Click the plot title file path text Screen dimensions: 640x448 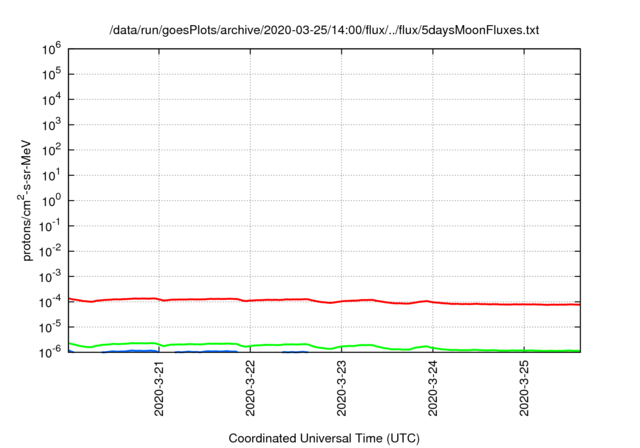(x=324, y=30)
